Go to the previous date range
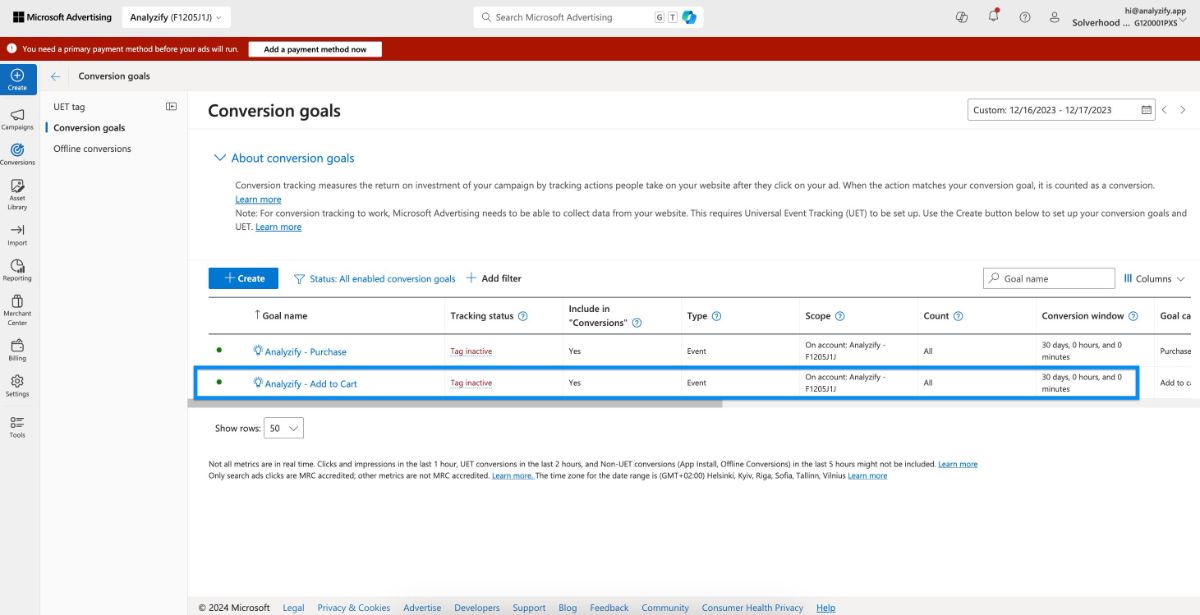The height and width of the screenshot is (615, 1200). tap(1164, 110)
